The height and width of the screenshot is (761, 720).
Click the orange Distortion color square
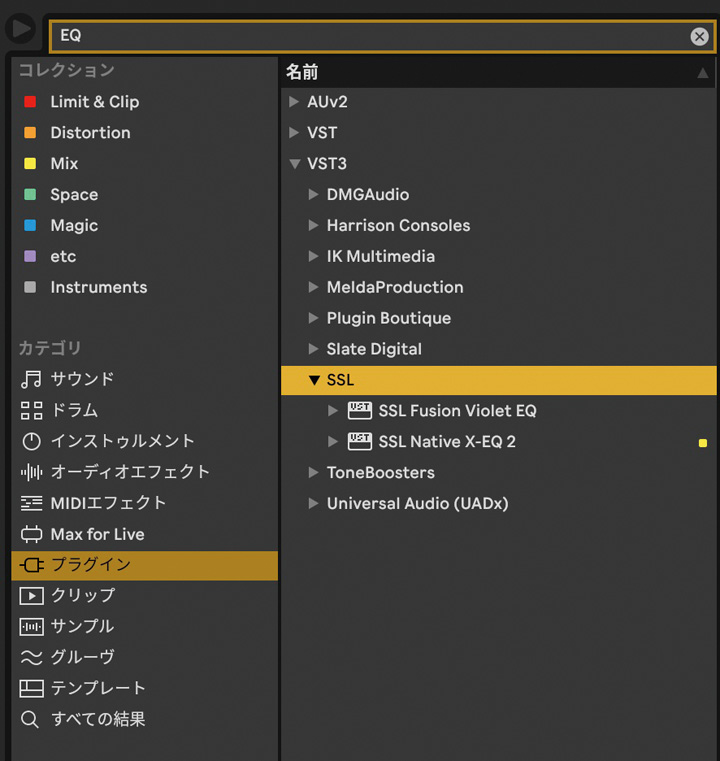[x=30, y=133]
